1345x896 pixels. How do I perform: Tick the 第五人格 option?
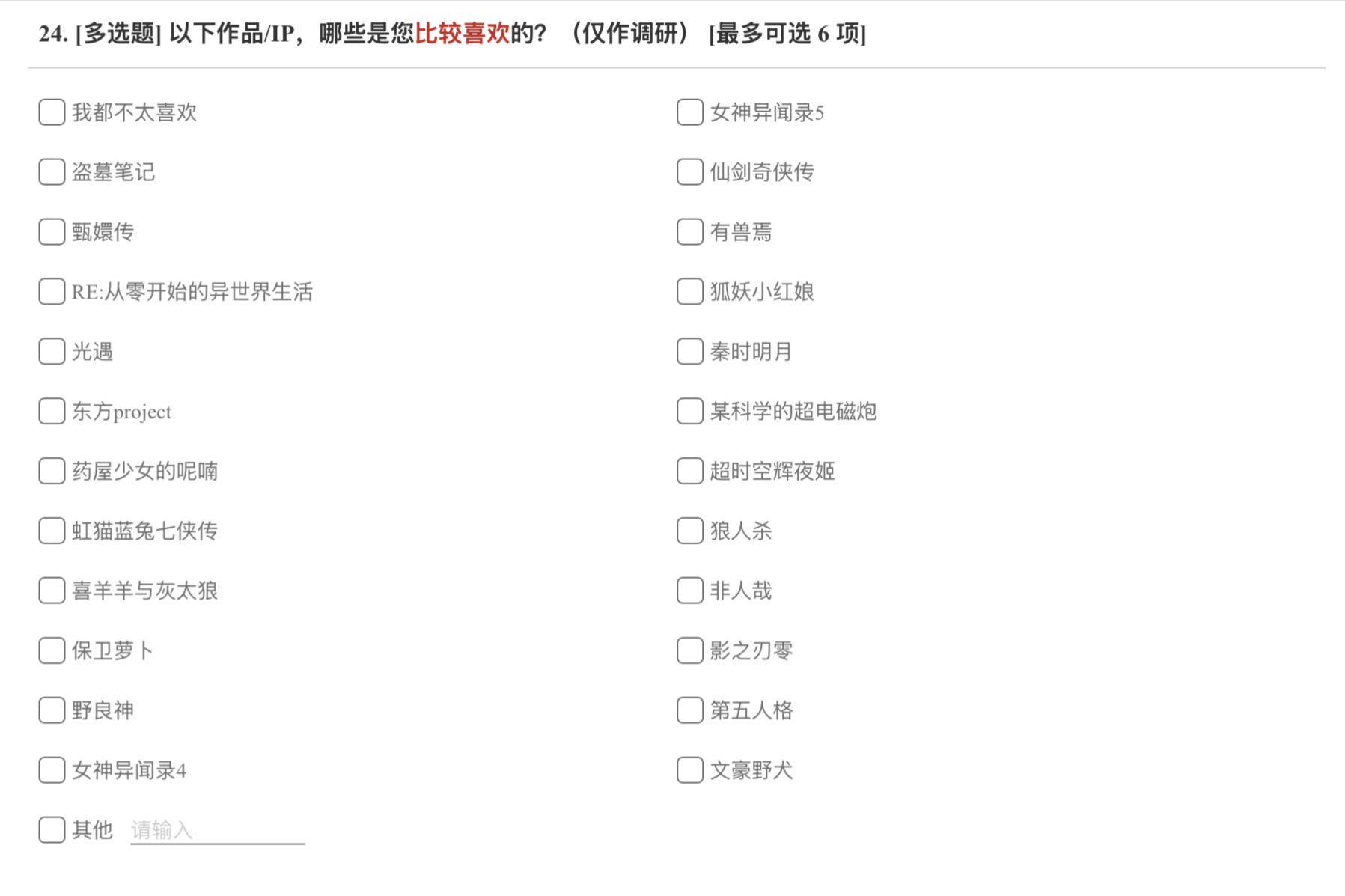pos(690,710)
